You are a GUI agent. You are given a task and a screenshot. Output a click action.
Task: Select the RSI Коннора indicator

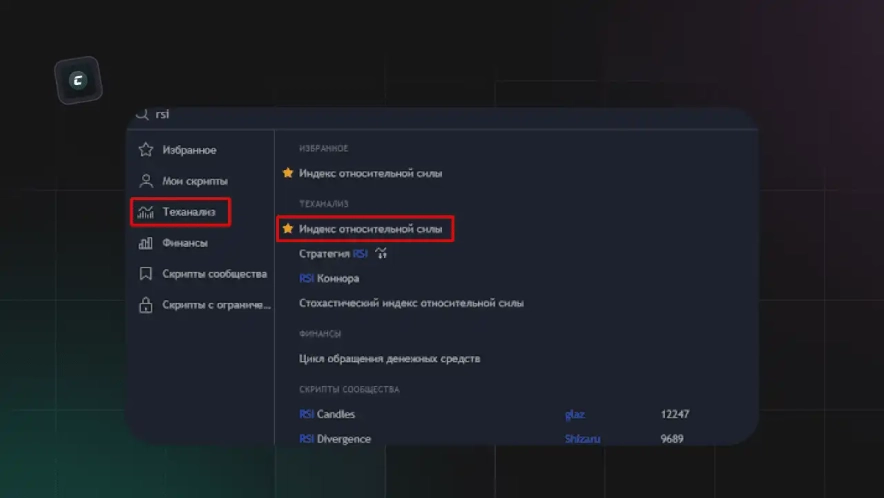(329, 278)
